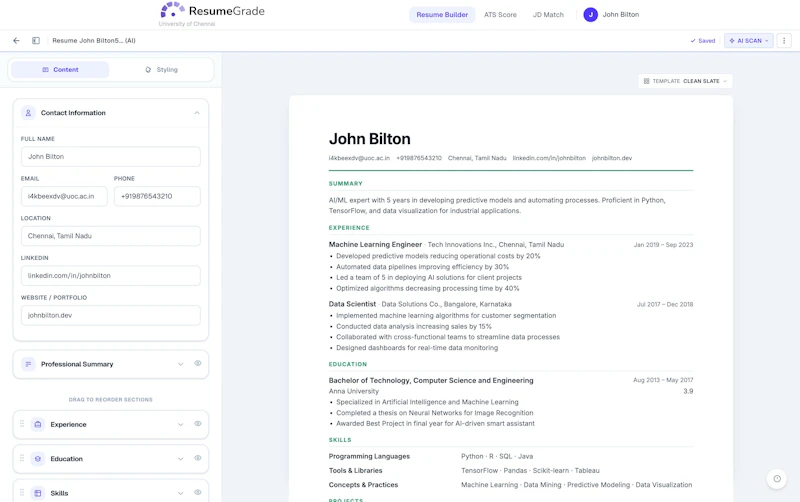Click the linkedin.com/in/johnbilton link in resume preview
This screenshot has width=800, height=502.
pos(549,158)
